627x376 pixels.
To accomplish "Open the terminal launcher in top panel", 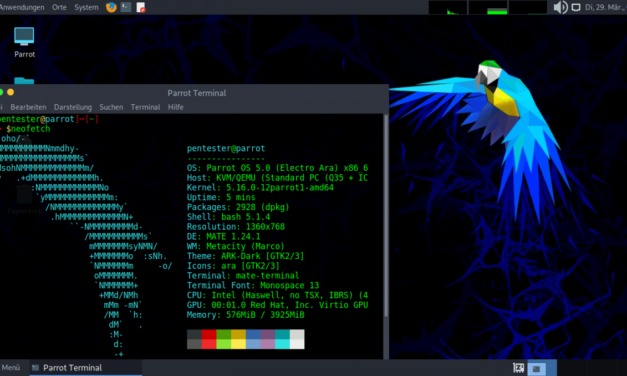I will [x=126, y=7].
